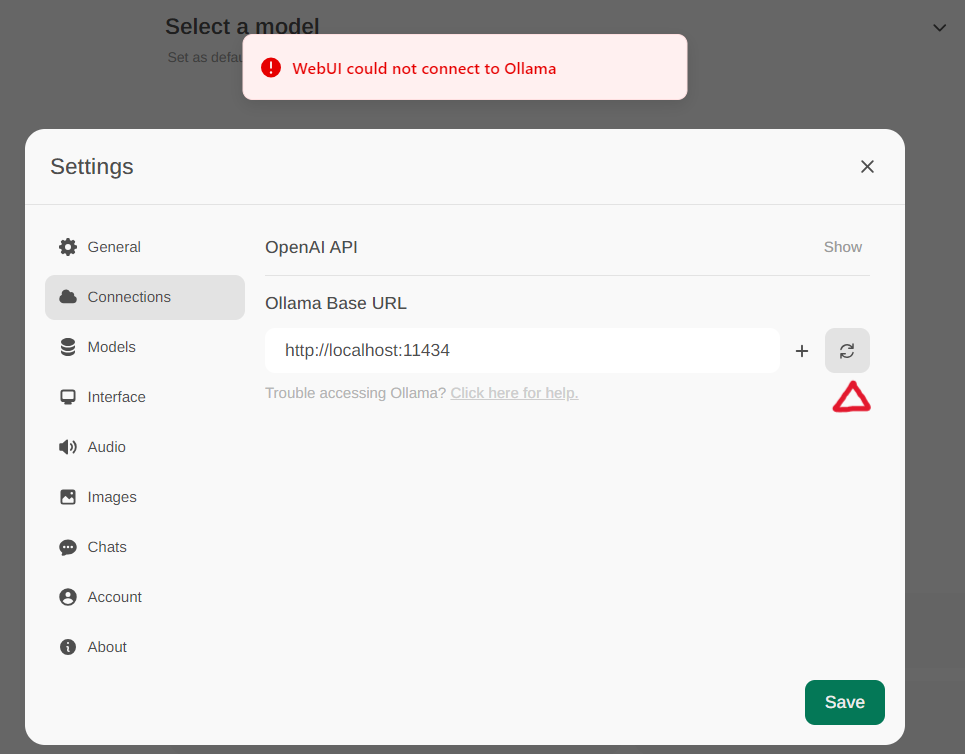This screenshot has width=965, height=754.
Task: Select the Connections cloud icon
Action: [68, 297]
